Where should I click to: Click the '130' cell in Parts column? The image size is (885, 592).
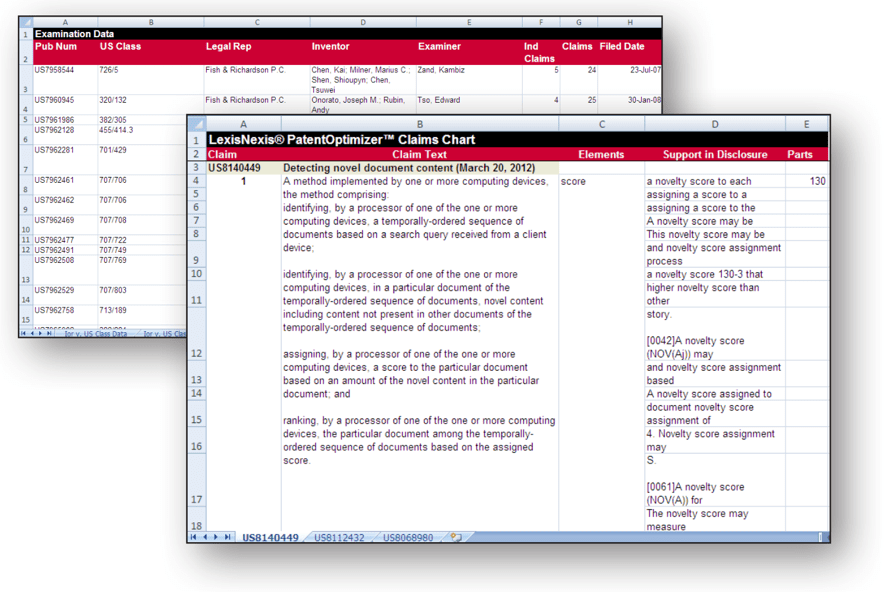pyautogui.click(x=807, y=181)
